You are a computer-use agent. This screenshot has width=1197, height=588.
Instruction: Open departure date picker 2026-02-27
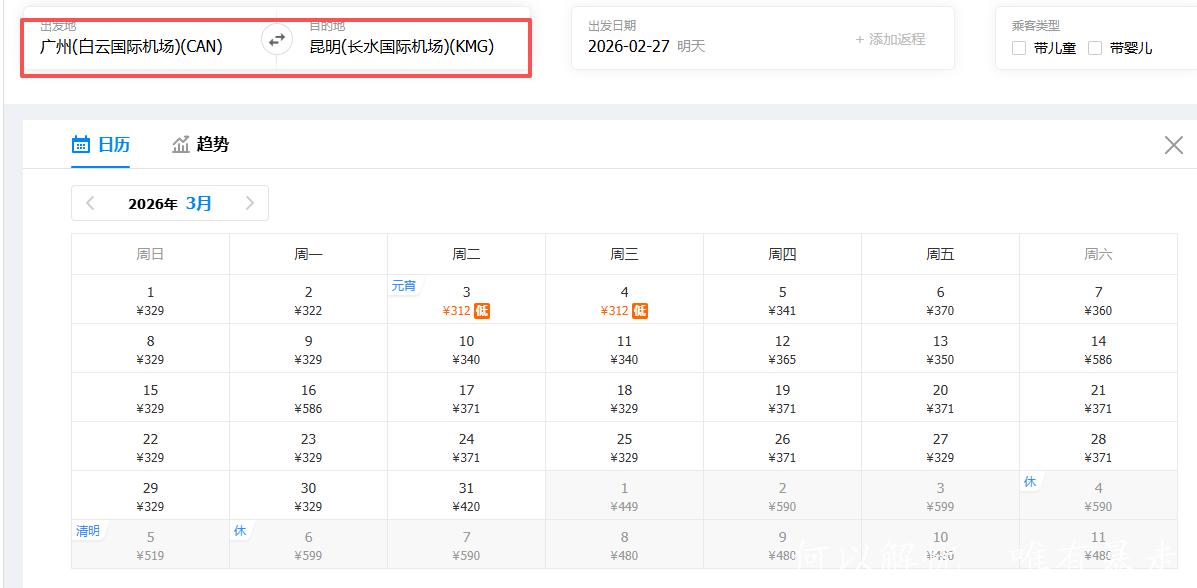pyautogui.click(x=630, y=46)
